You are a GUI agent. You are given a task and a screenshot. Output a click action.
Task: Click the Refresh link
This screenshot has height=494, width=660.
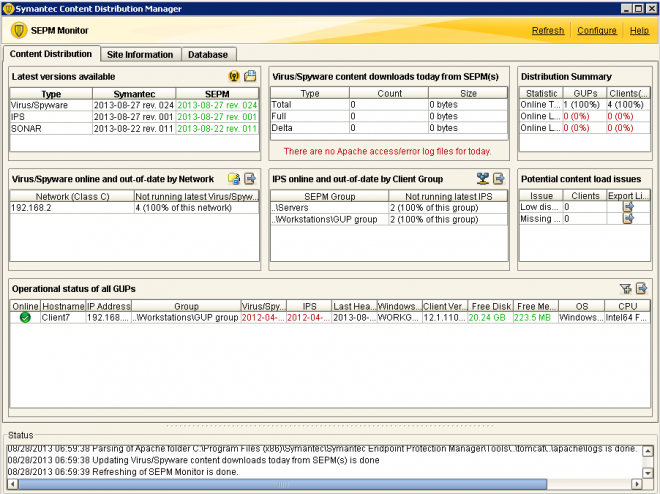click(548, 31)
